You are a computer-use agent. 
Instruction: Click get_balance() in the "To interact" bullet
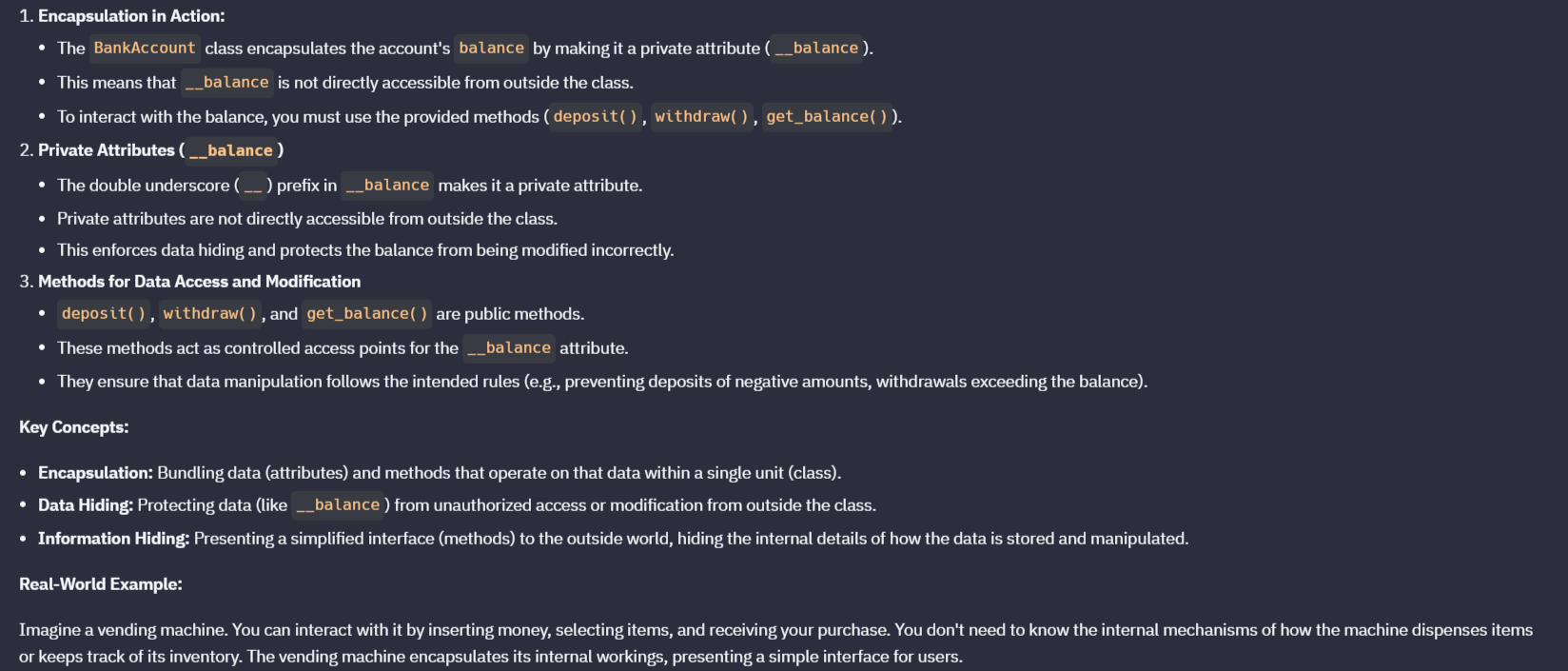pos(826,117)
